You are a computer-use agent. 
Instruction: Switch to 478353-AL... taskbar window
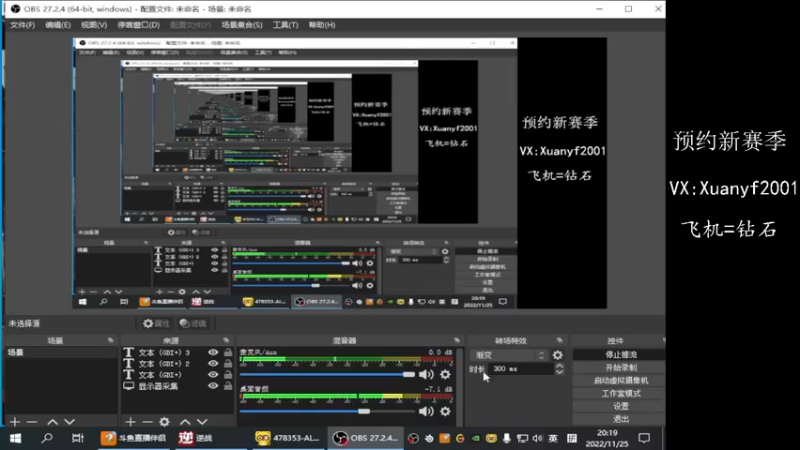pyautogui.click(x=288, y=438)
